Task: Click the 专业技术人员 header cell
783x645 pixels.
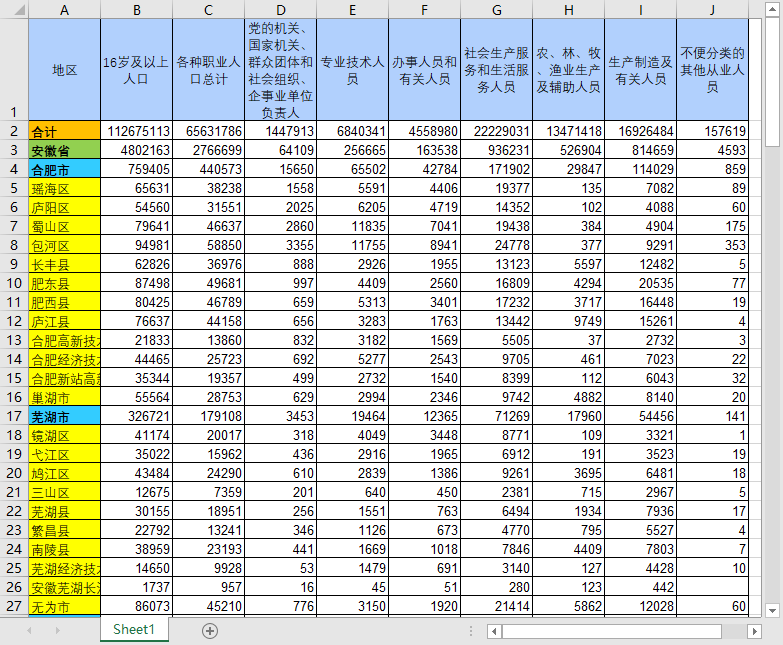Action: [x=353, y=70]
